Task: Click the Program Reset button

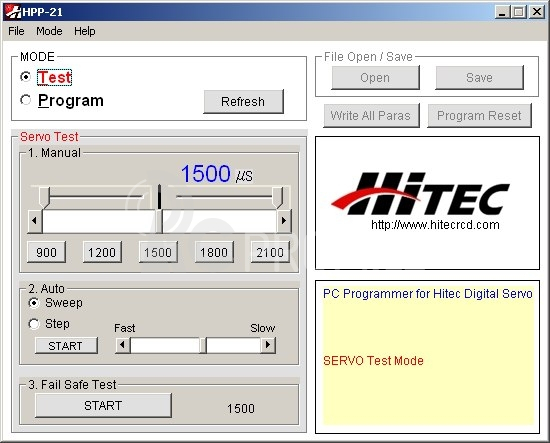Action: [x=479, y=115]
